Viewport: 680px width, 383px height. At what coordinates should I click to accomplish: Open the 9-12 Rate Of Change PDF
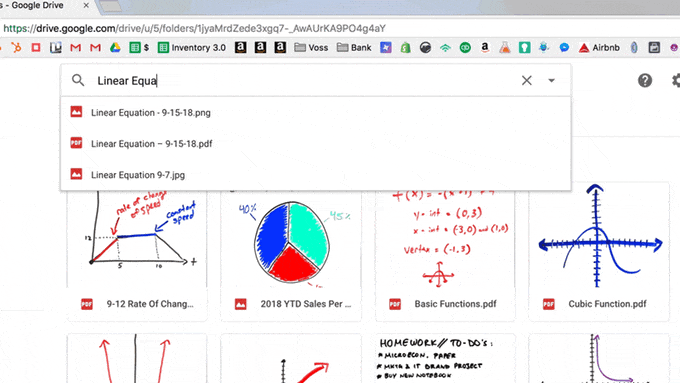pos(137,252)
